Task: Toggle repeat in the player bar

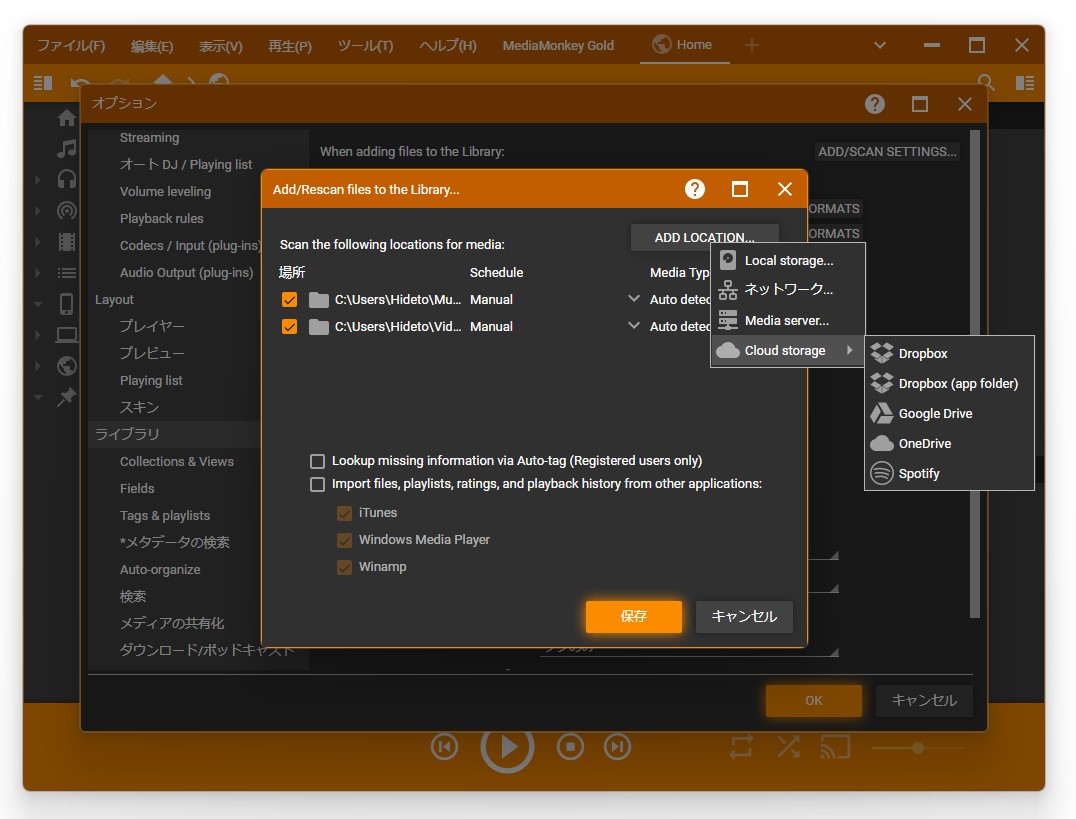Action: 742,746
